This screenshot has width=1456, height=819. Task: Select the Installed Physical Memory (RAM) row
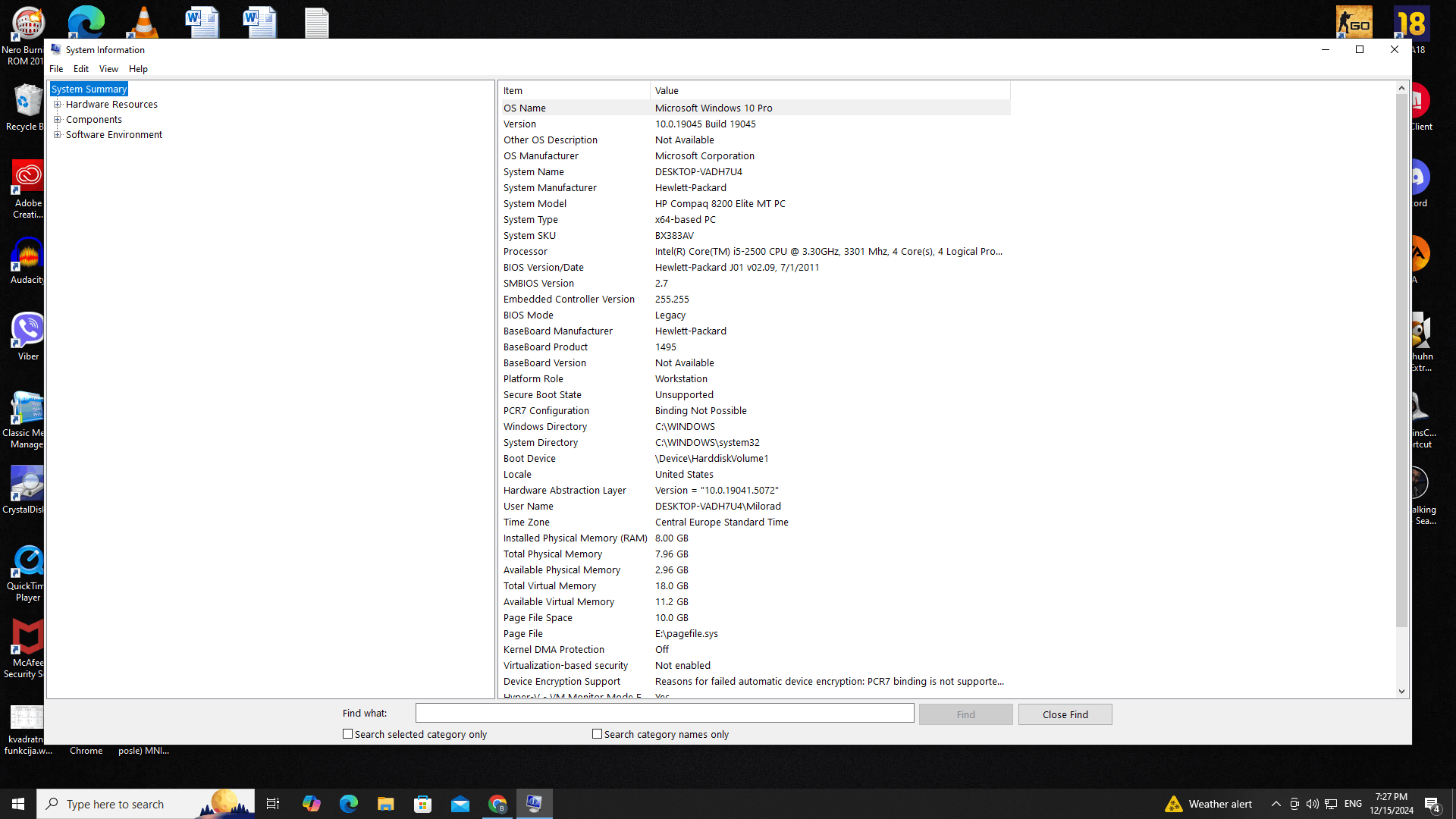(x=755, y=538)
